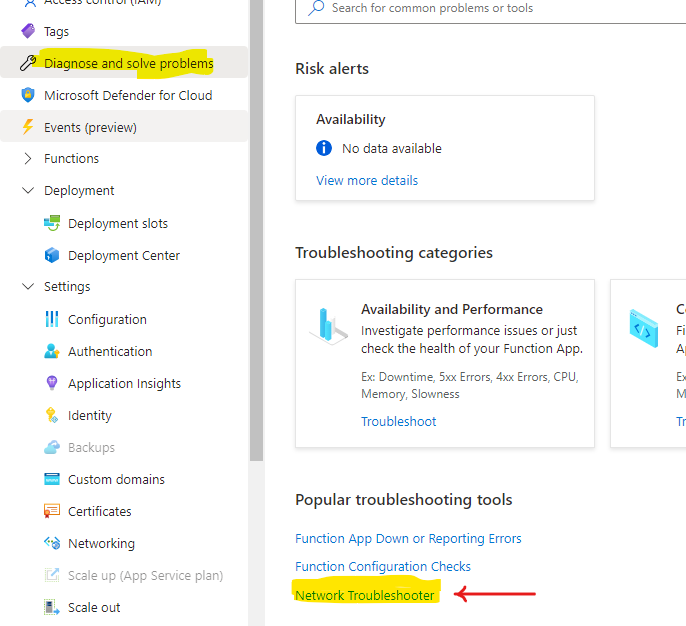
Task: Click the Authentication person icon
Action: click(52, 351)
